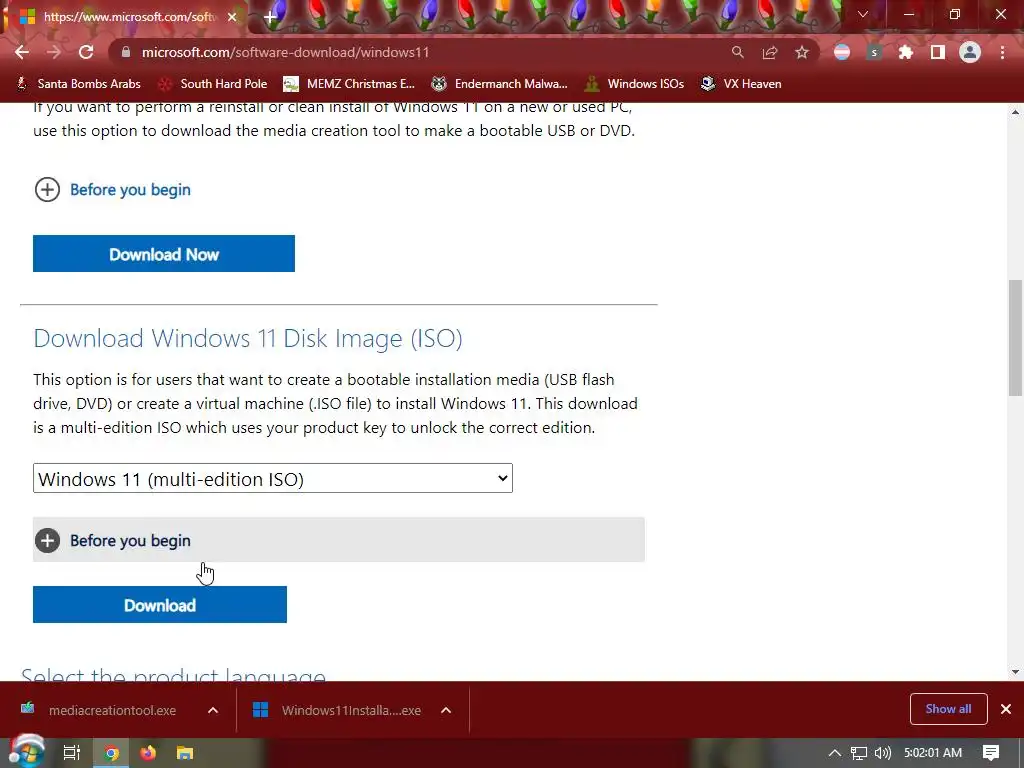This screenshot has height=768, width=1024.
Task: Open the S extension icon
Action: point(874,52)
